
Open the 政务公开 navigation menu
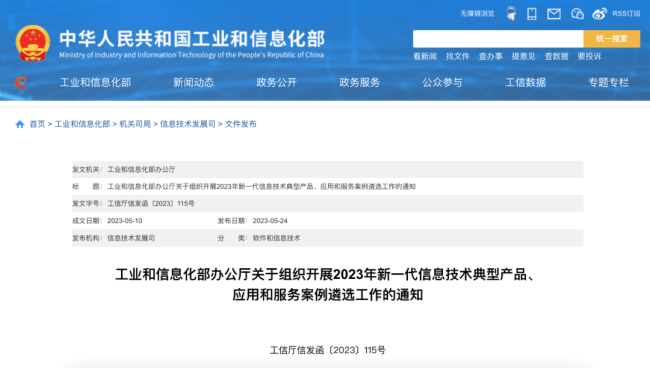click(x=276, y=82)
